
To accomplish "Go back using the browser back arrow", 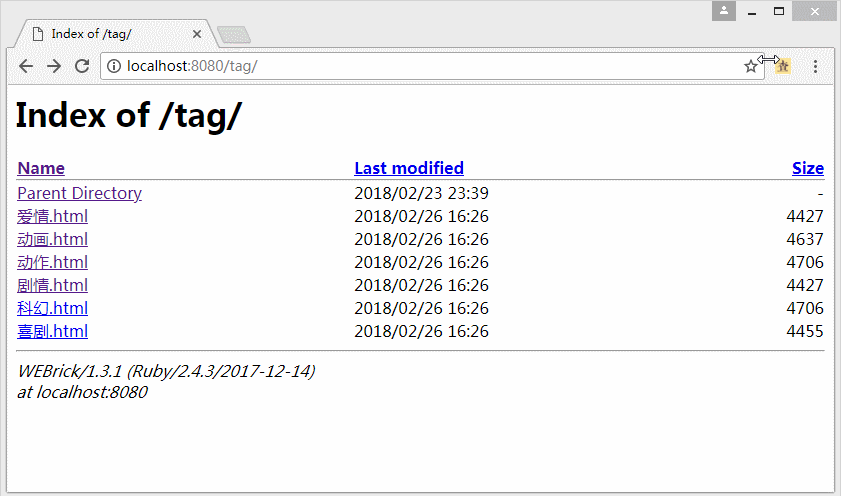I will pyautogui.click(x=26, y=66).
